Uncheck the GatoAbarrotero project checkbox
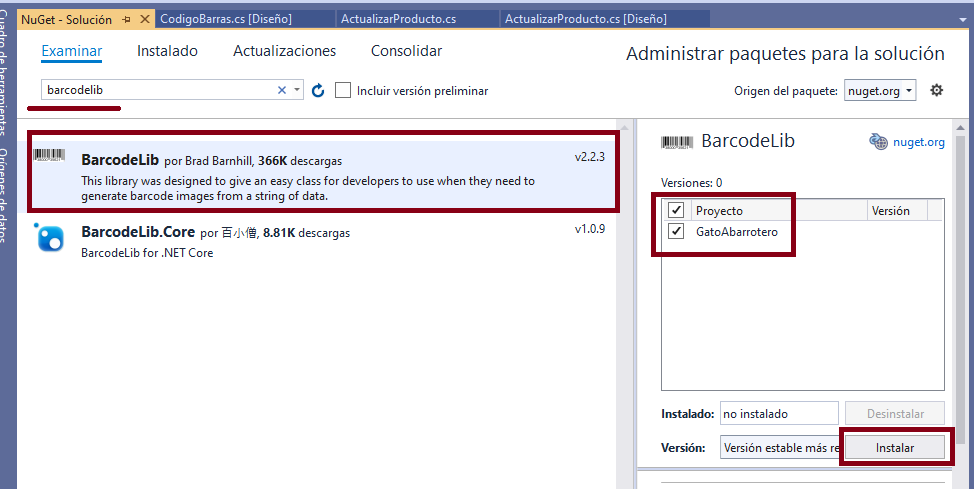The width and height of the screenshot is (974, 489). coord(676,232)
